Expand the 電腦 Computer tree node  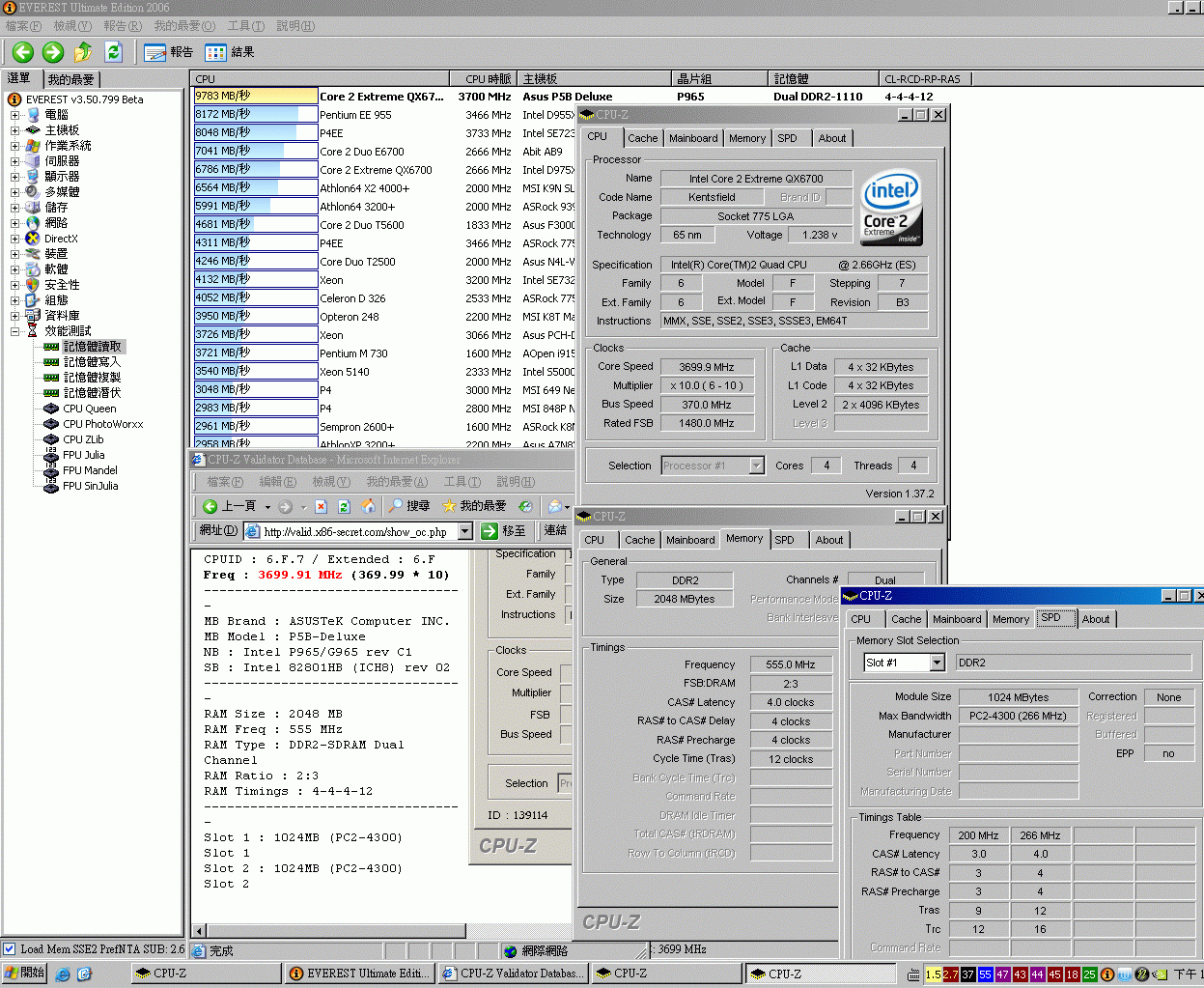[15, 115]
